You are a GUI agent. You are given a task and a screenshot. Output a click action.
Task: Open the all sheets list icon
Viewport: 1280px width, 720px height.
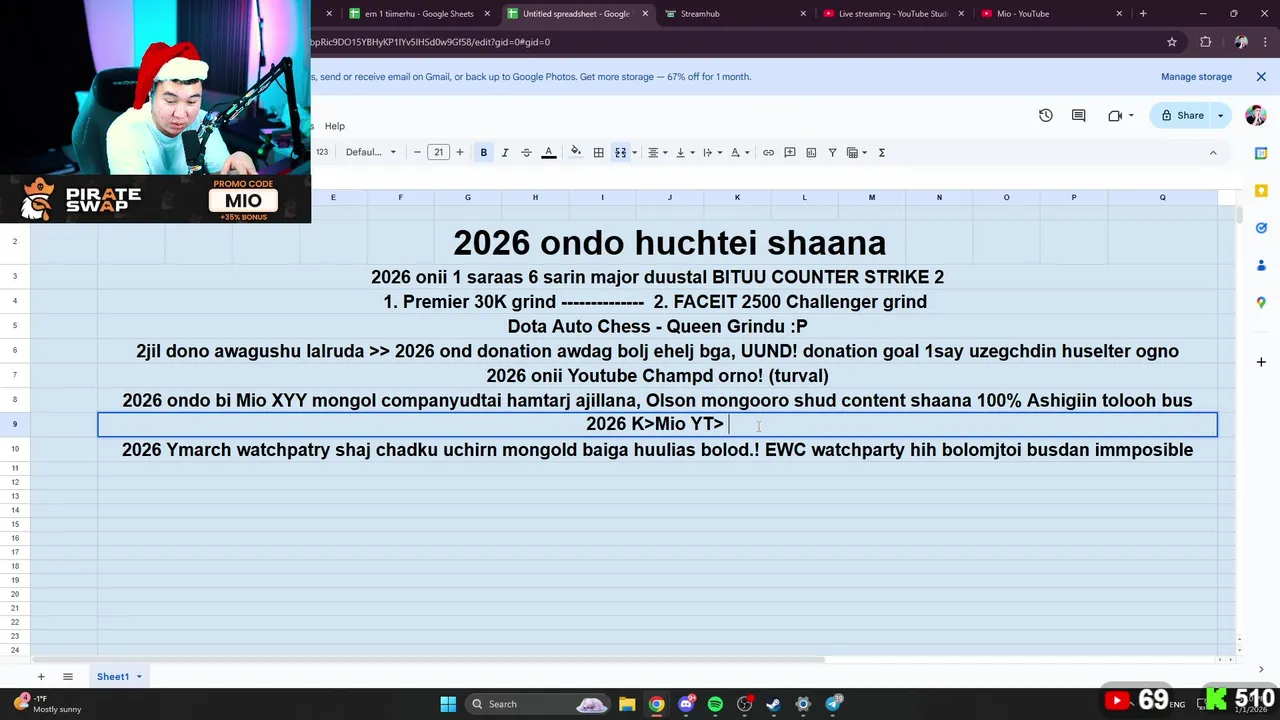click(68, 677)
